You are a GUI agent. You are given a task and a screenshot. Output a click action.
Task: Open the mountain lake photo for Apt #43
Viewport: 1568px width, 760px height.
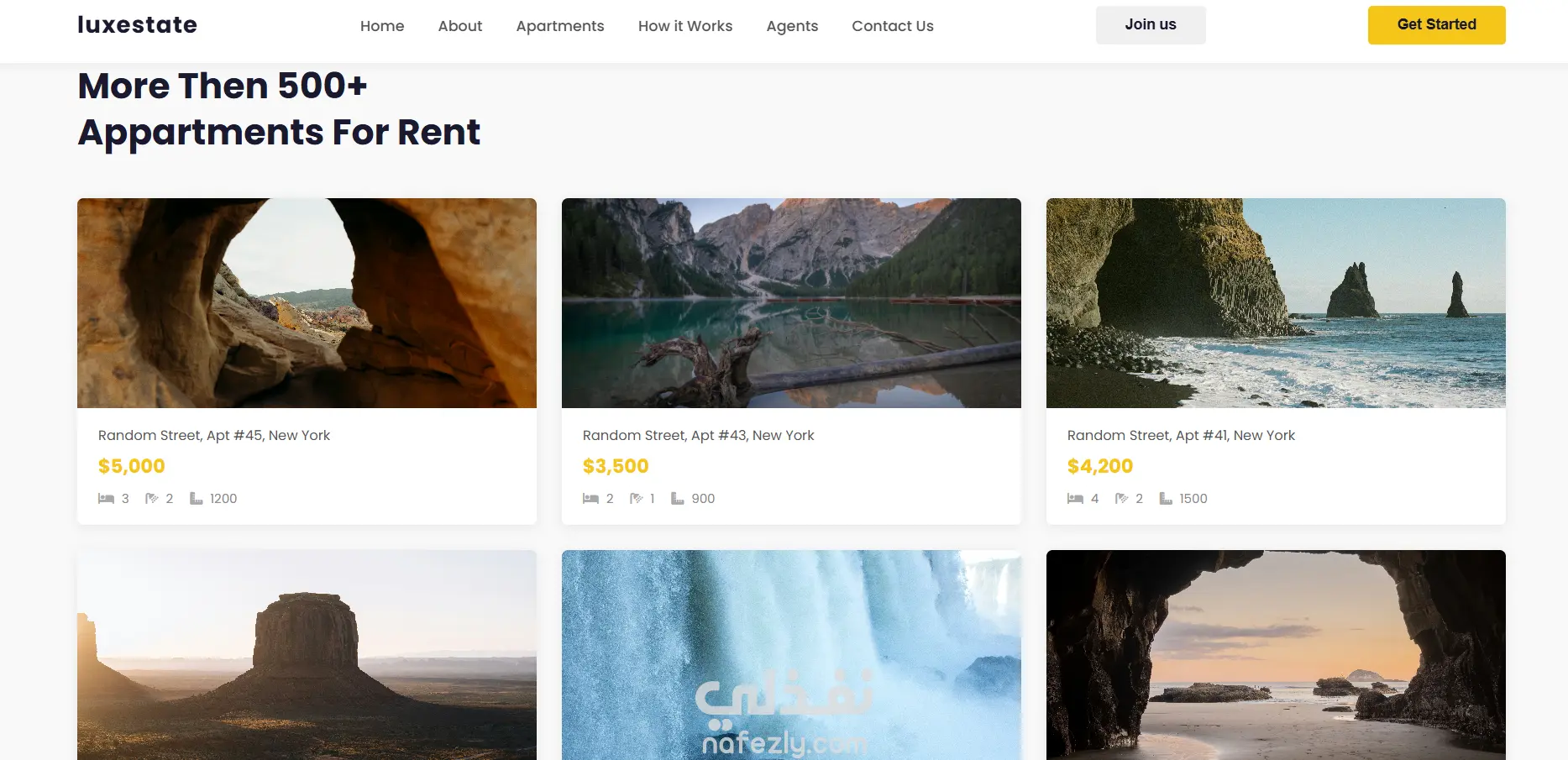click(x=791, y=303)
